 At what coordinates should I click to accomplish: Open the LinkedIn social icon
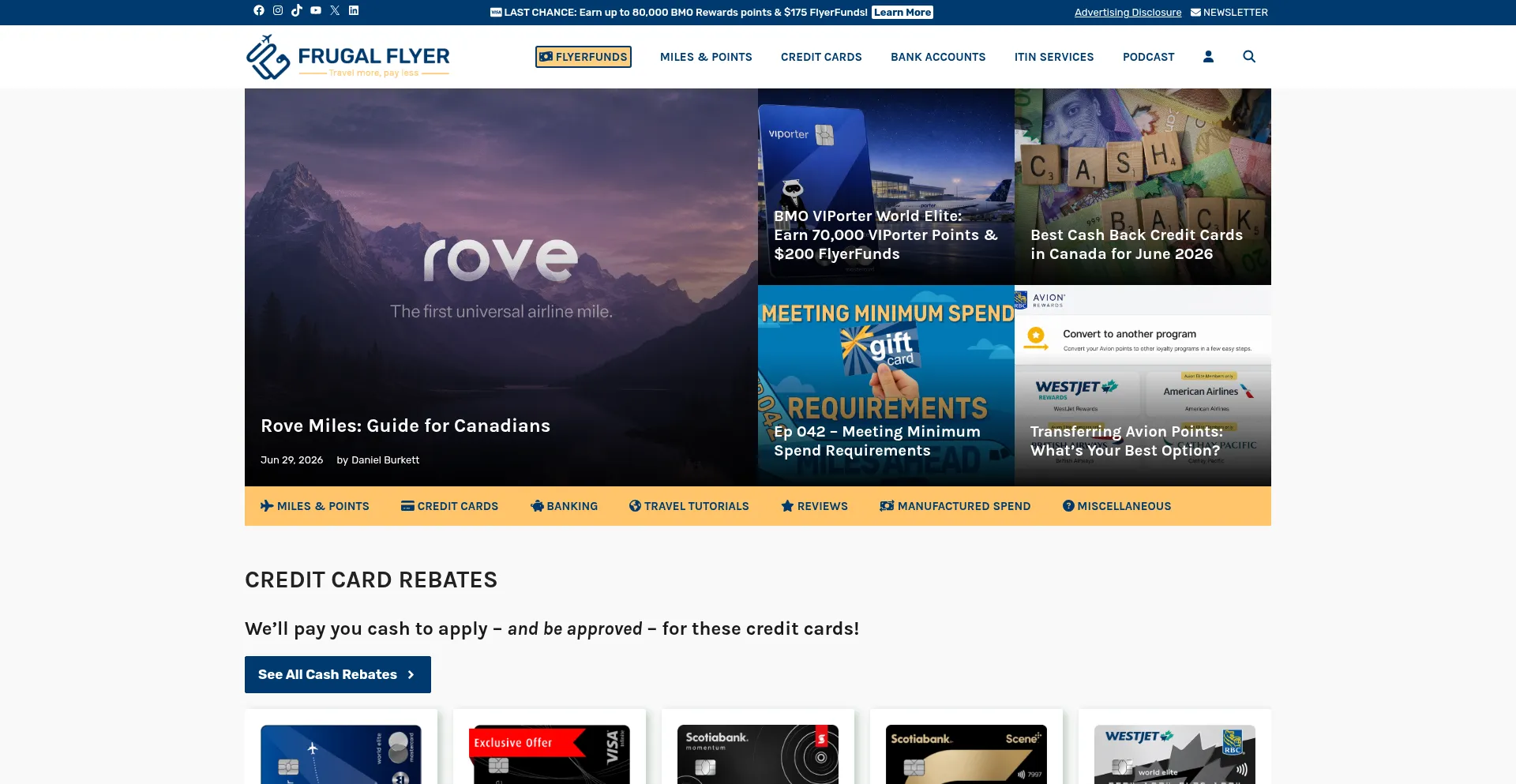click(x=354, y=10)
